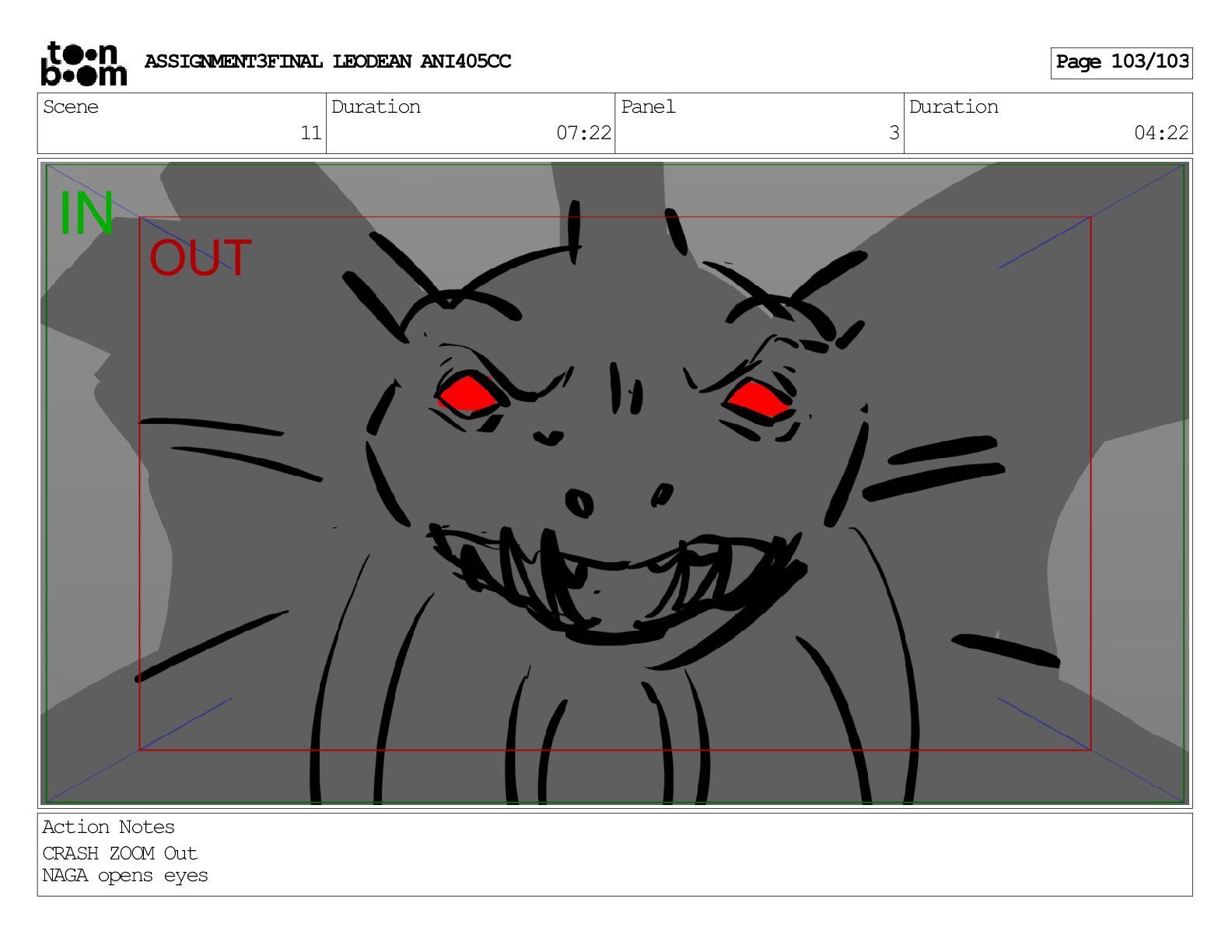Click the Duration label beside Scene
Image resolution: width=1232 pixels, height=952 pixels.
click(x=376, y=107)
